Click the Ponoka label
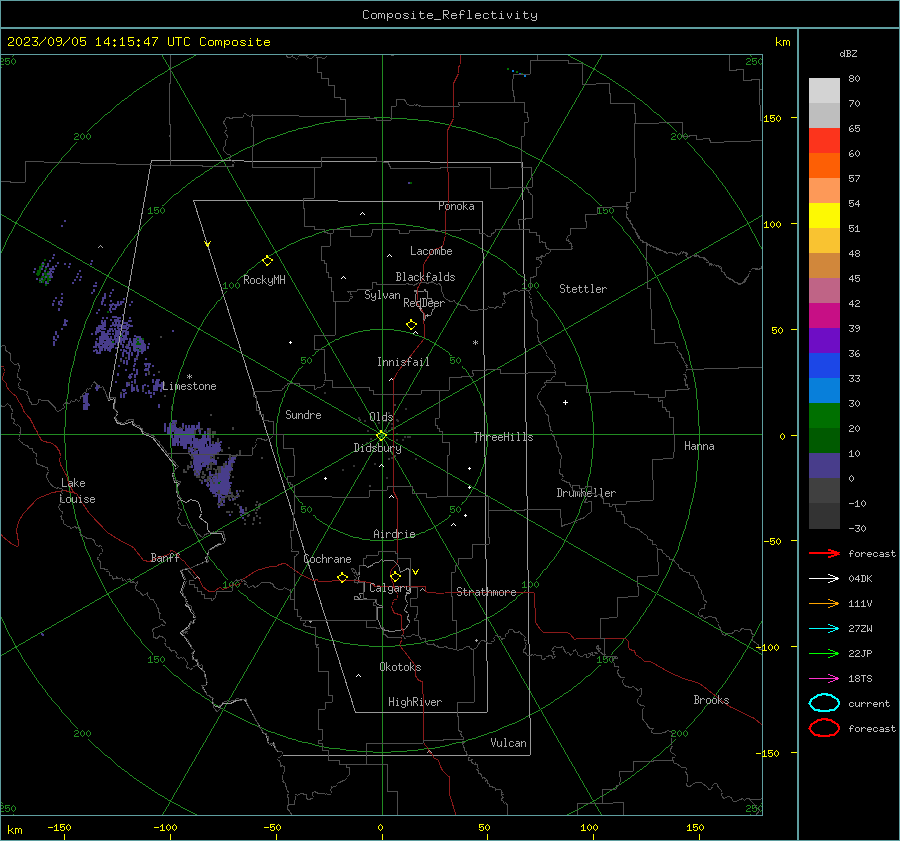The width and height of the screenshot is (900, 841). tap(456, 206)
